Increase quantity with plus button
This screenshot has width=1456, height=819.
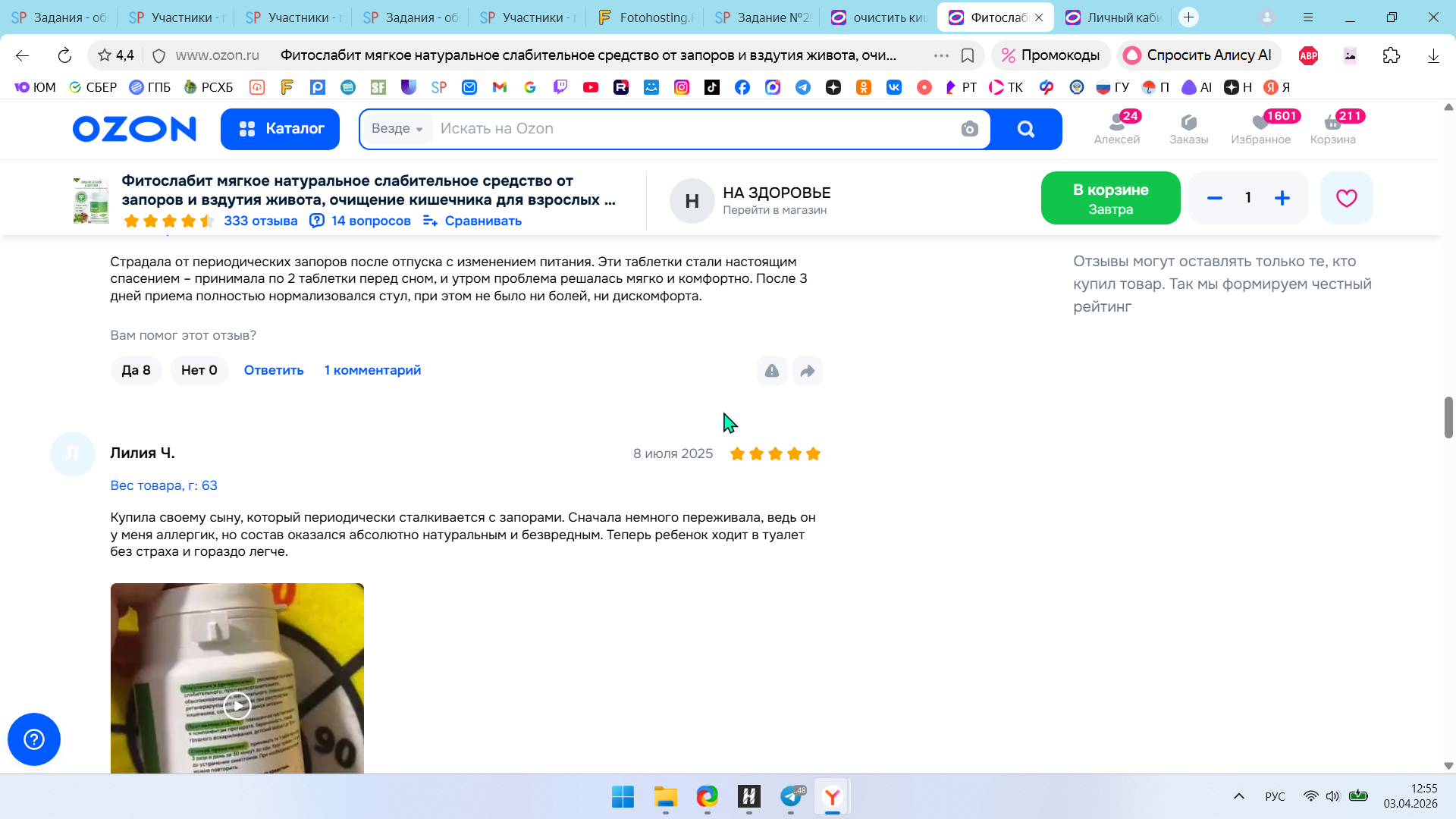click(x=1282, y=198)
